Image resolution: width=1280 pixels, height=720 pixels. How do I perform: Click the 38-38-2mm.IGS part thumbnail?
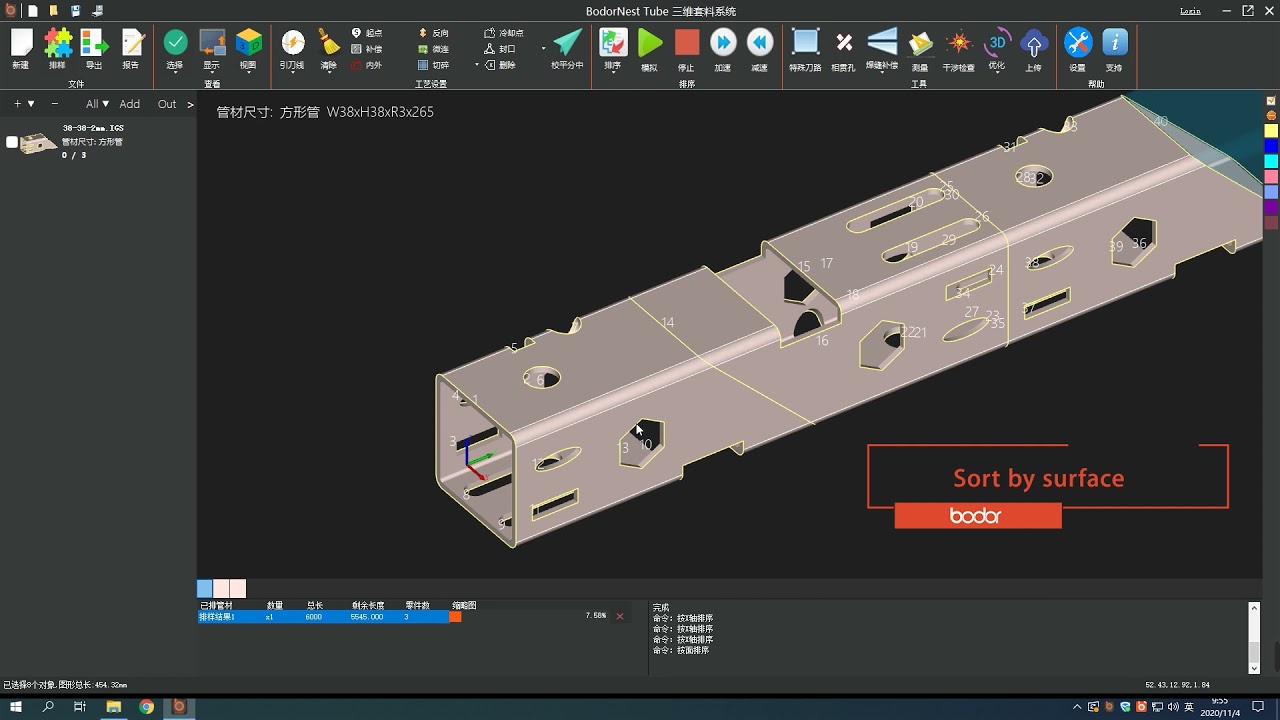point(39,143)
